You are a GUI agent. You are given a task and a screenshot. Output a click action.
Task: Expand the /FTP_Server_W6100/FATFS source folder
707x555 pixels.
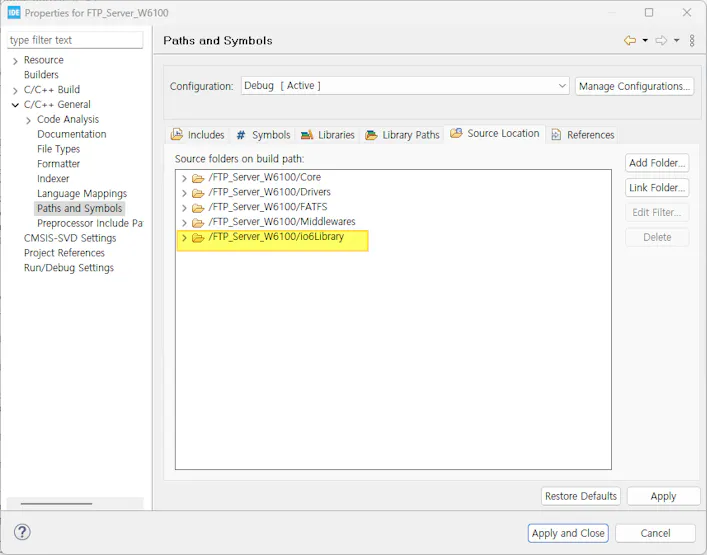[184, 208]
